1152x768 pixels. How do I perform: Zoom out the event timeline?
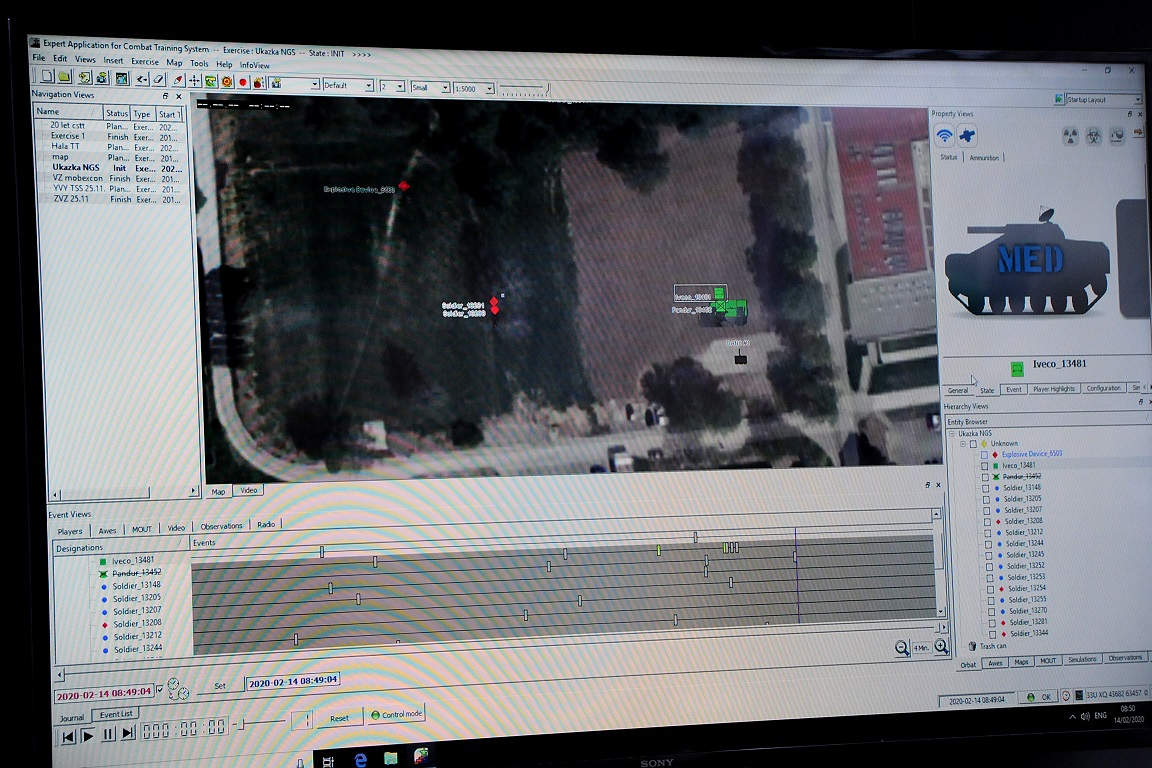pos(901,647)
